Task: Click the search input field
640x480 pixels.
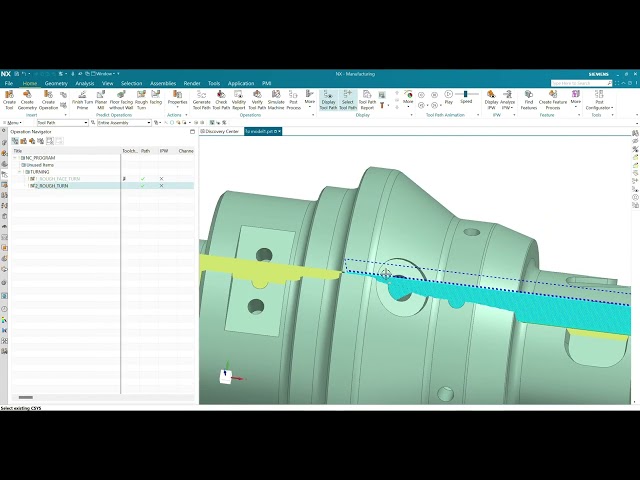Action: (x=579, y=83)
